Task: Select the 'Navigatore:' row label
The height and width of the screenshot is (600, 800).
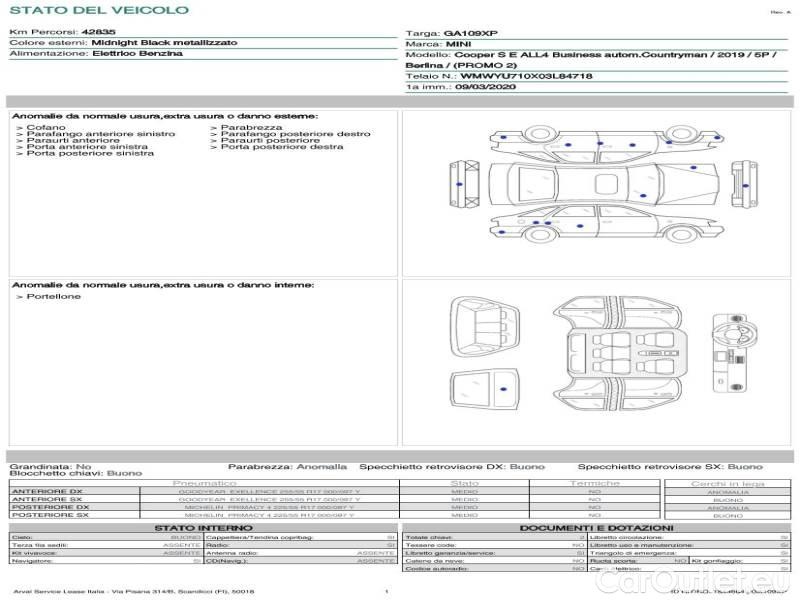Action: [32, 561]
